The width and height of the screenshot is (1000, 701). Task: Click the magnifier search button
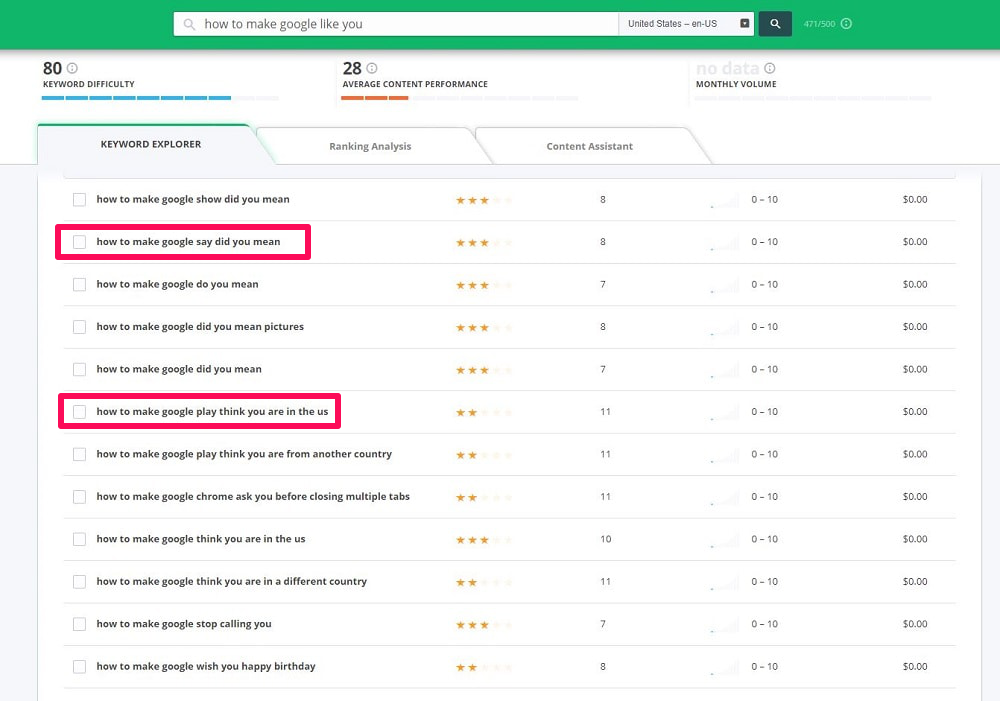tap(775, 24)
